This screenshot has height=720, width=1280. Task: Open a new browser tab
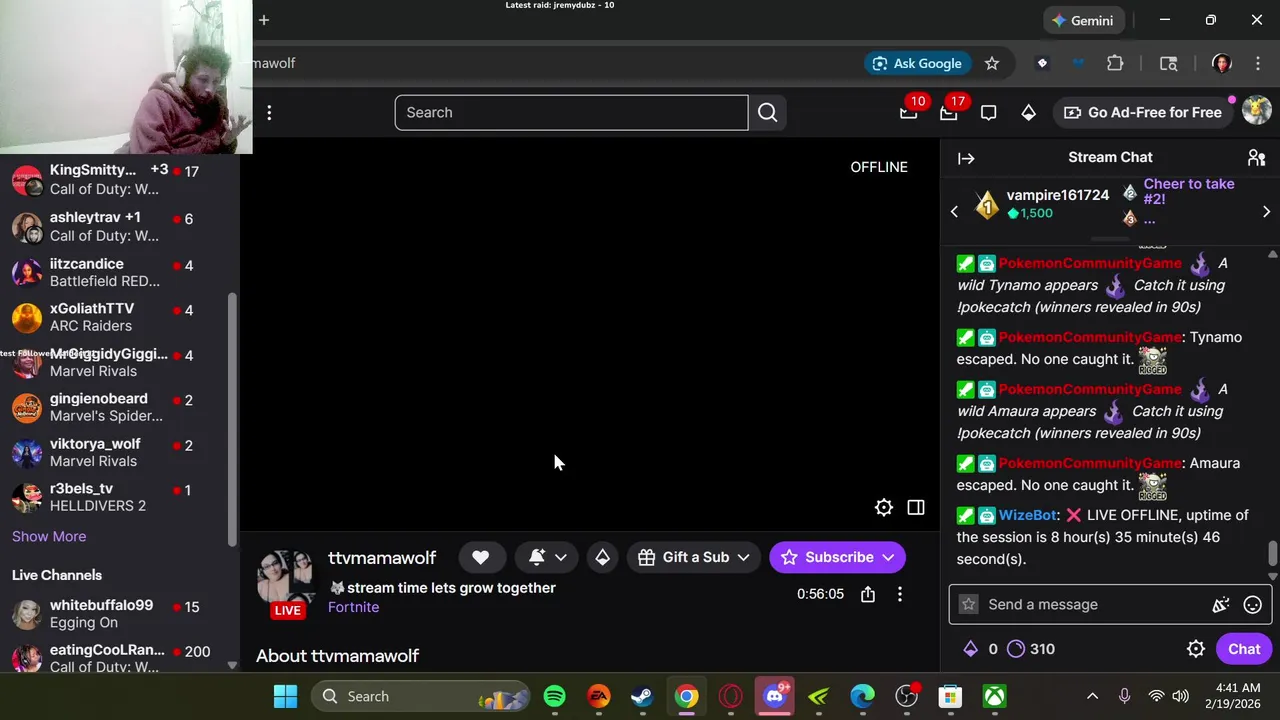tap(264, 20)
